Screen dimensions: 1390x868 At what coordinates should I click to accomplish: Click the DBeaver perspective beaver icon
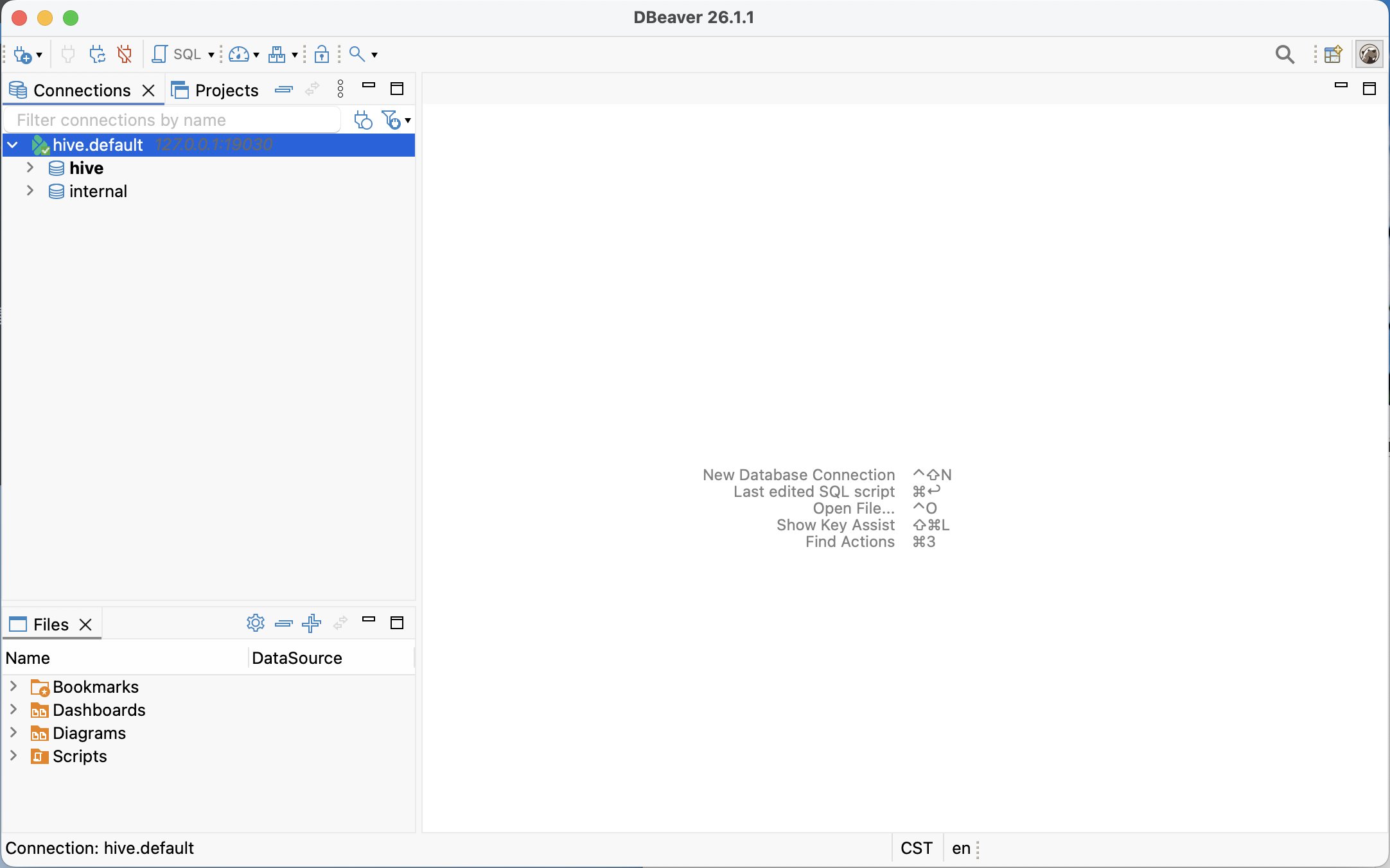pyautogui.click(x=1369, y=54)
